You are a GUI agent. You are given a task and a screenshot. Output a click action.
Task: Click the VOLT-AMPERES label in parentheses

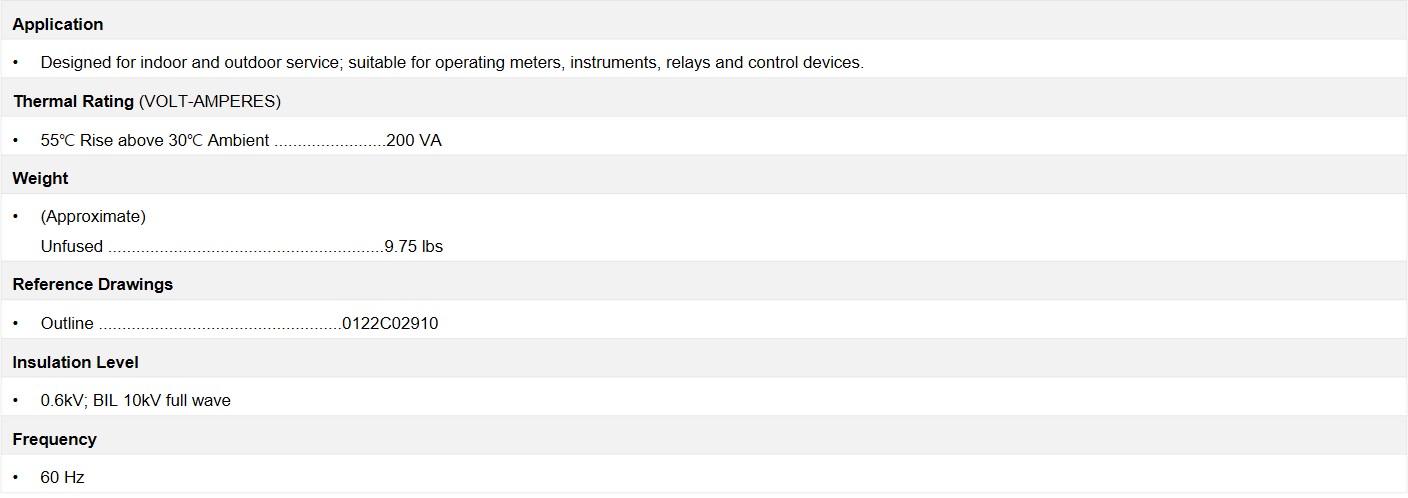210,101
